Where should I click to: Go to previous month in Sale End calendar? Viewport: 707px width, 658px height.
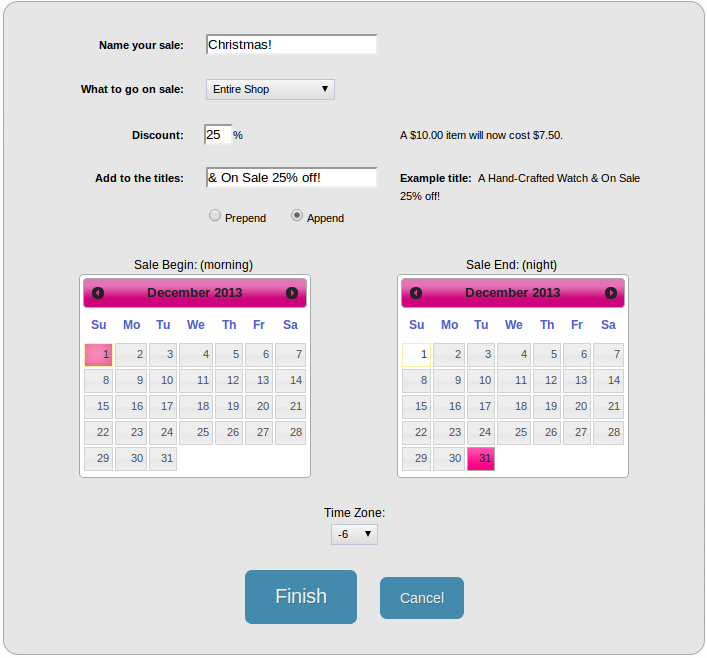click(416, 293)
